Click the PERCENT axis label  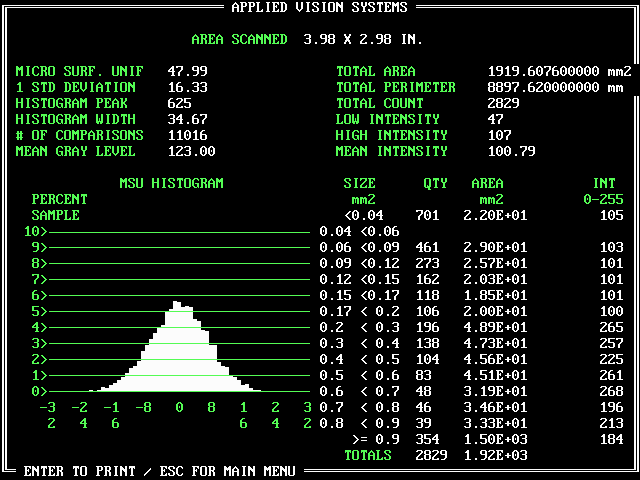60,199
